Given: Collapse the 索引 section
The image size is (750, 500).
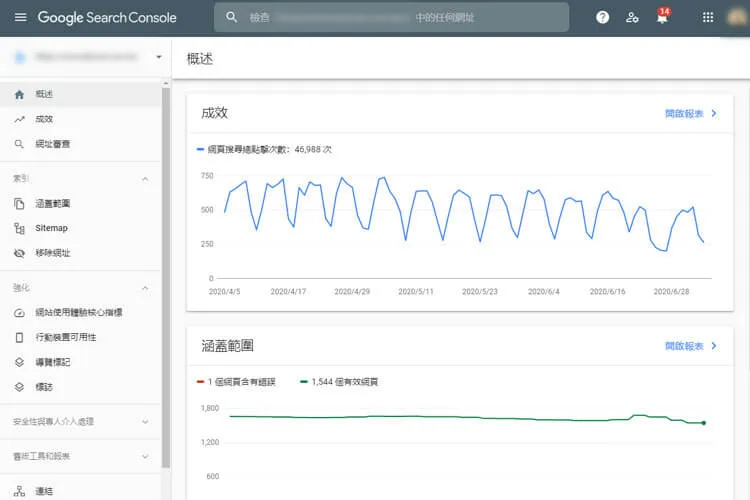Looking at the screenshot, I should click(145, 179).
